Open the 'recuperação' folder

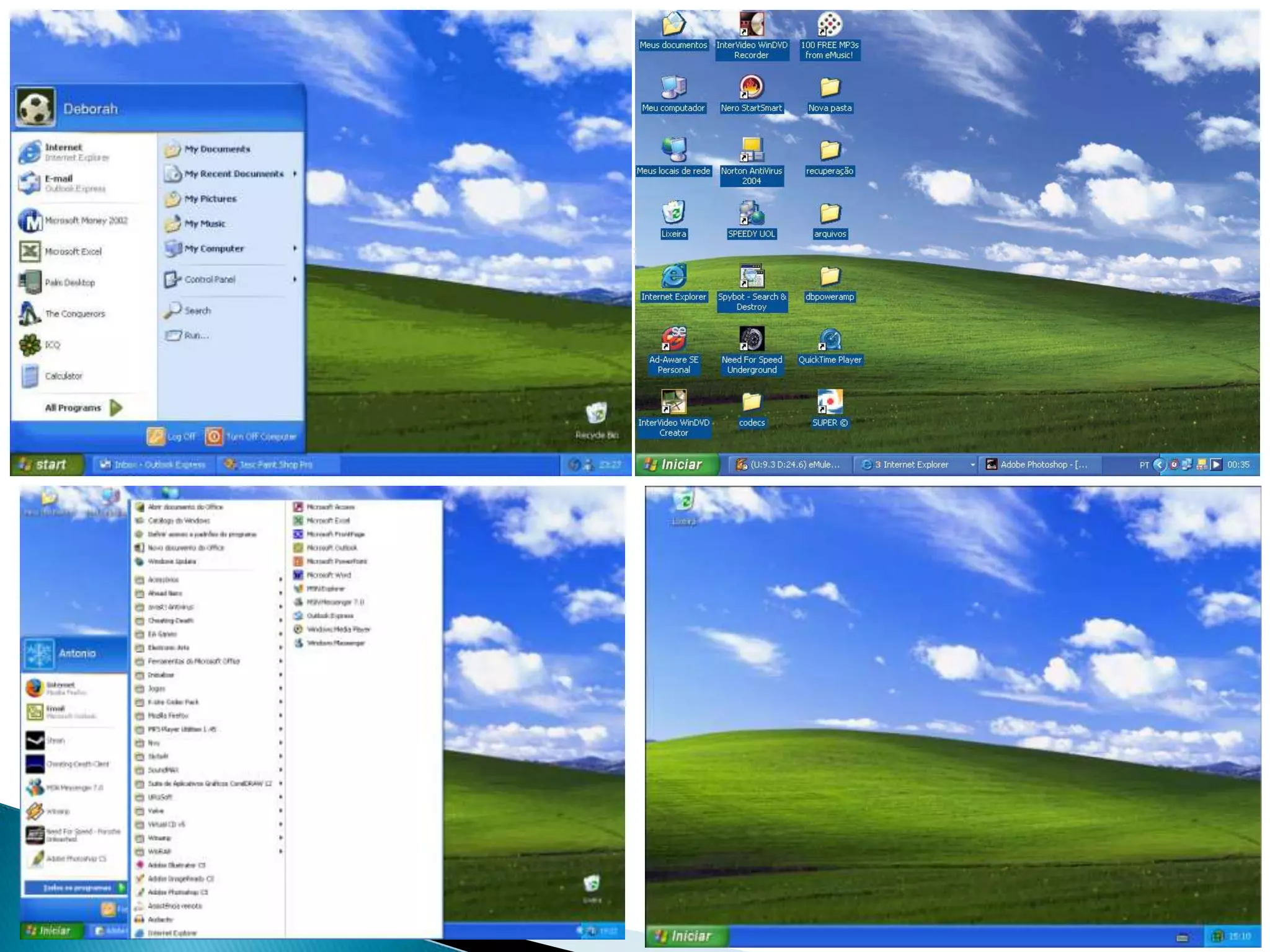[x=830, y=151]
